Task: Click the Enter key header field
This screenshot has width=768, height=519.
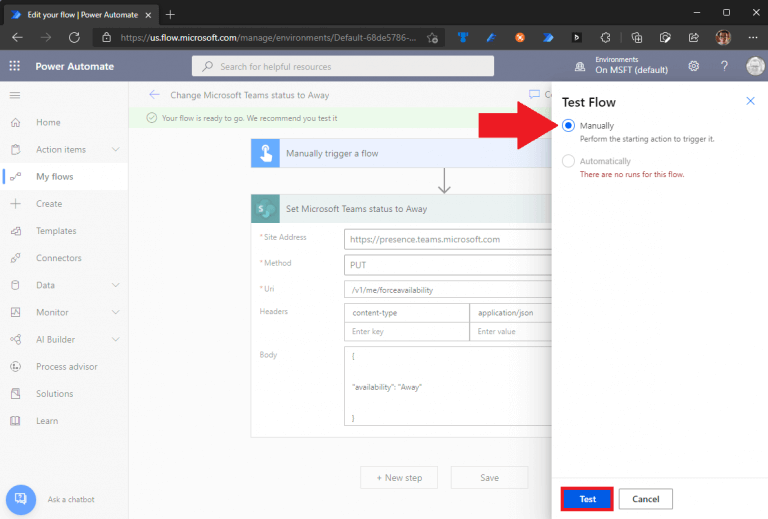Action: [407, 331]
